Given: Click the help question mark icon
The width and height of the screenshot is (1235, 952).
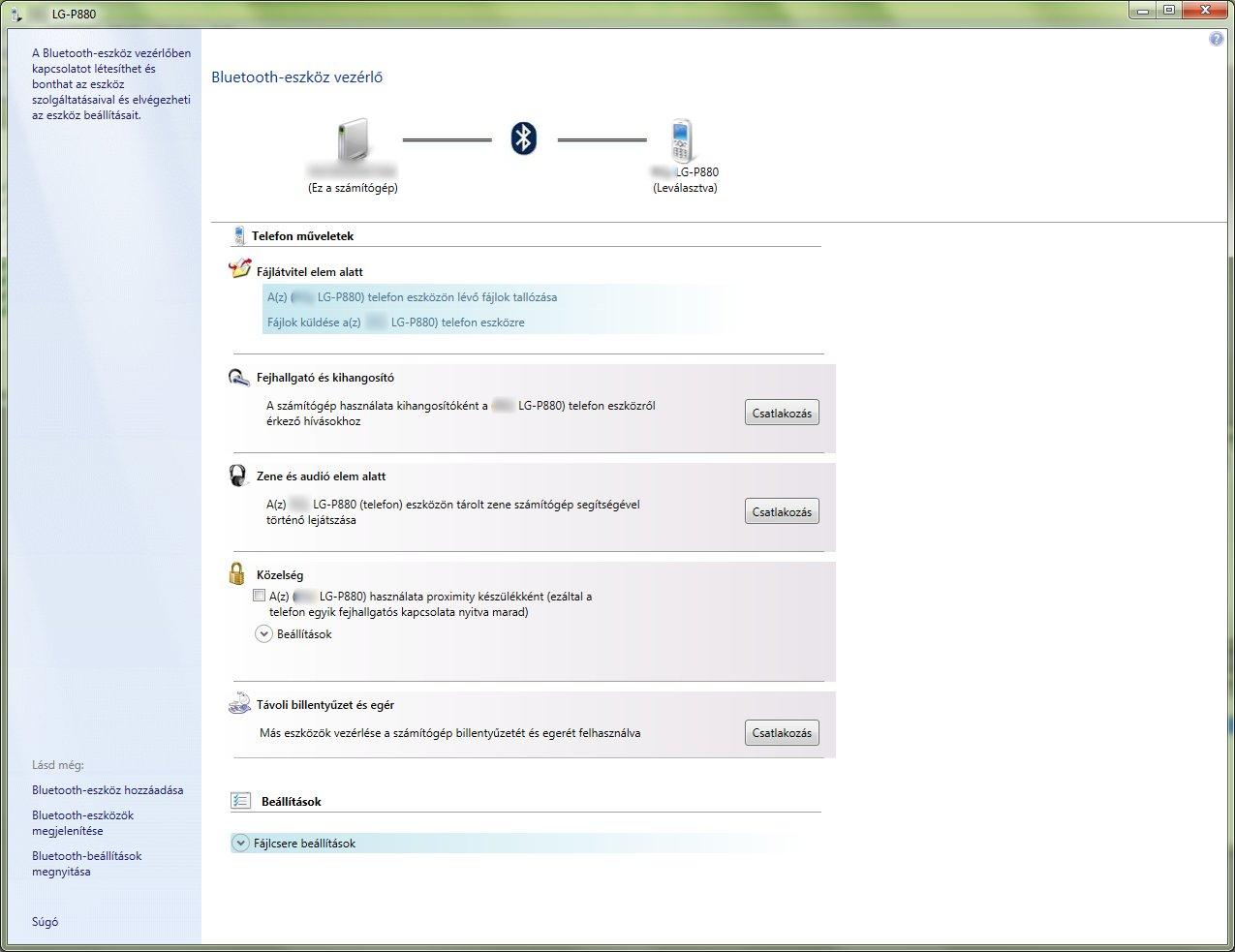Looking at the screenshot, I should 1217,40.
